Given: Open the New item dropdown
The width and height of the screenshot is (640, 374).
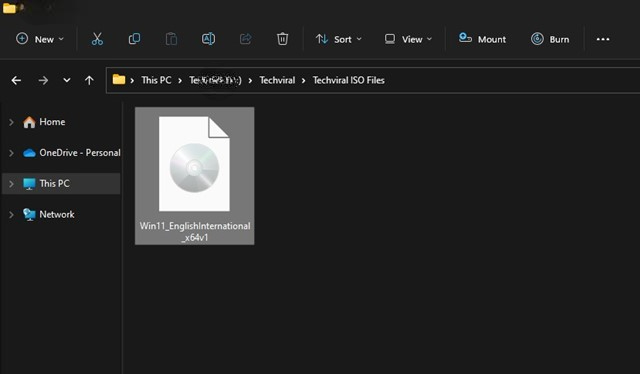Looking at the screenshot, I should tap(40, 39).
